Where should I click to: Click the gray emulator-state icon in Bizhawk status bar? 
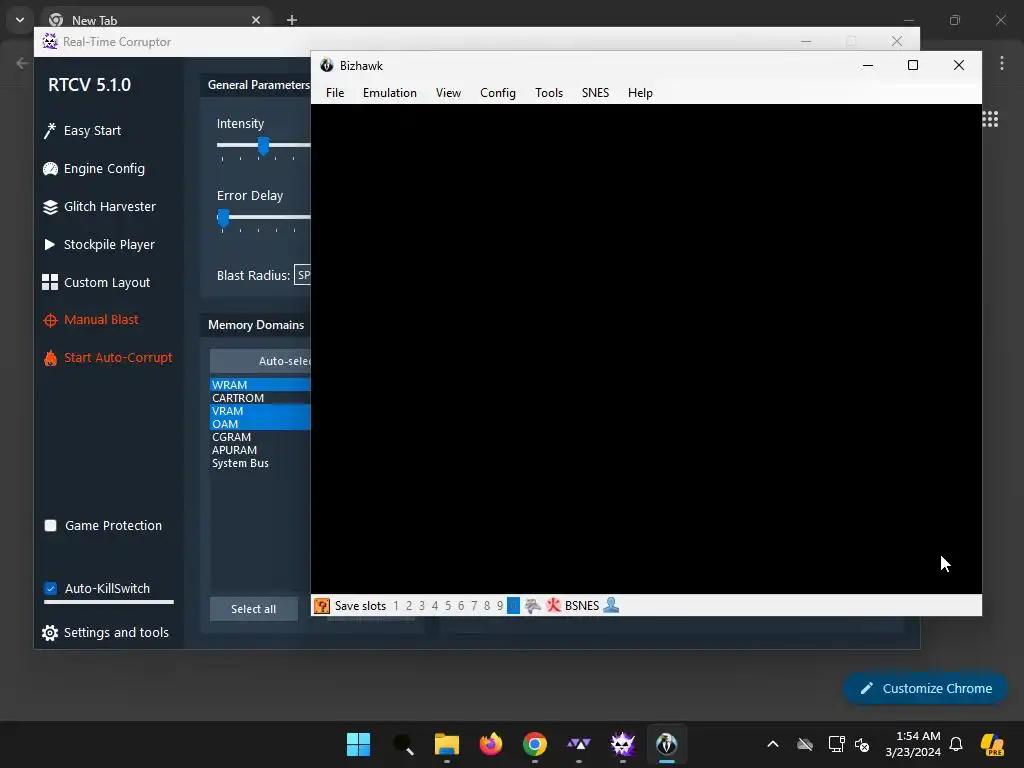pos(533,606)
